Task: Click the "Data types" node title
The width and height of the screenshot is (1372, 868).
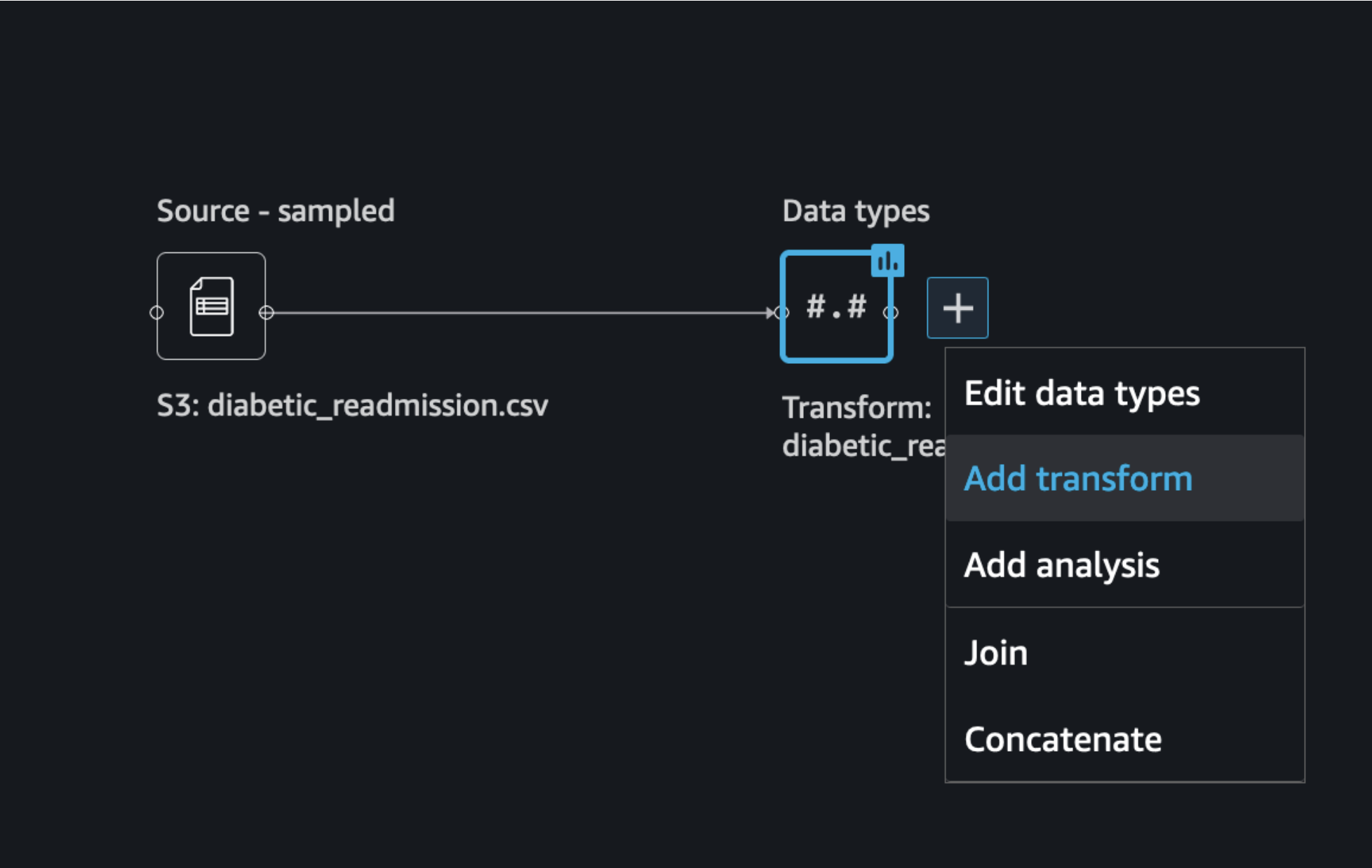Action: 856,211
